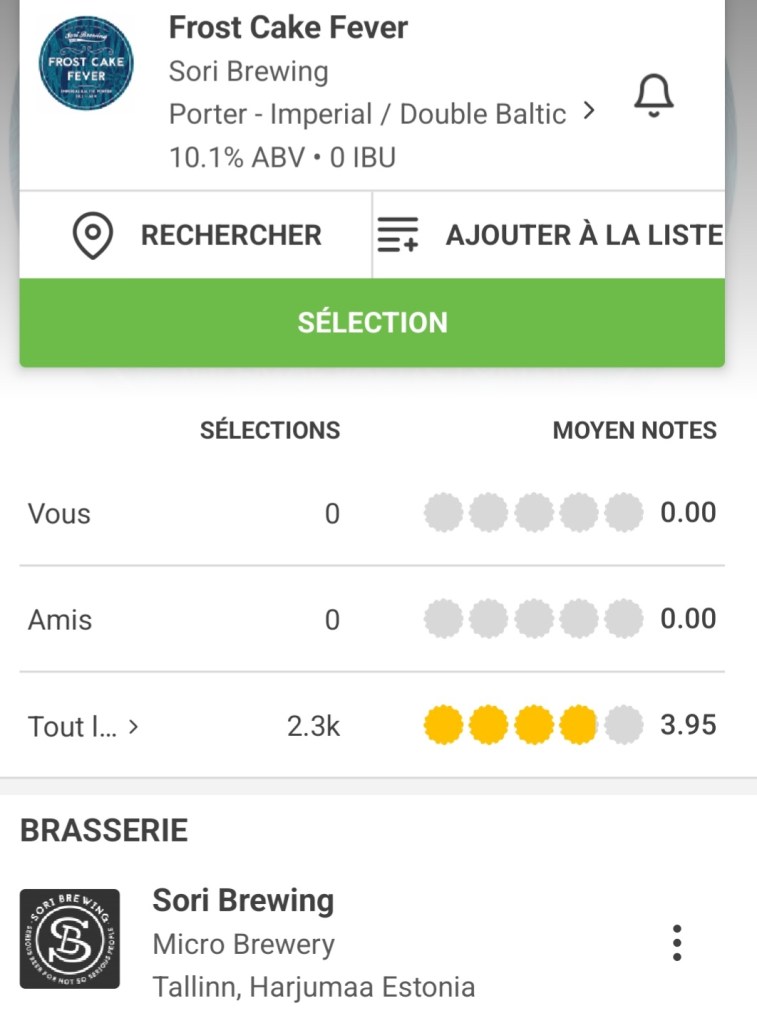Open the three-dot brewery options menu
This screenshot has height=1023, width=757.
677,942
